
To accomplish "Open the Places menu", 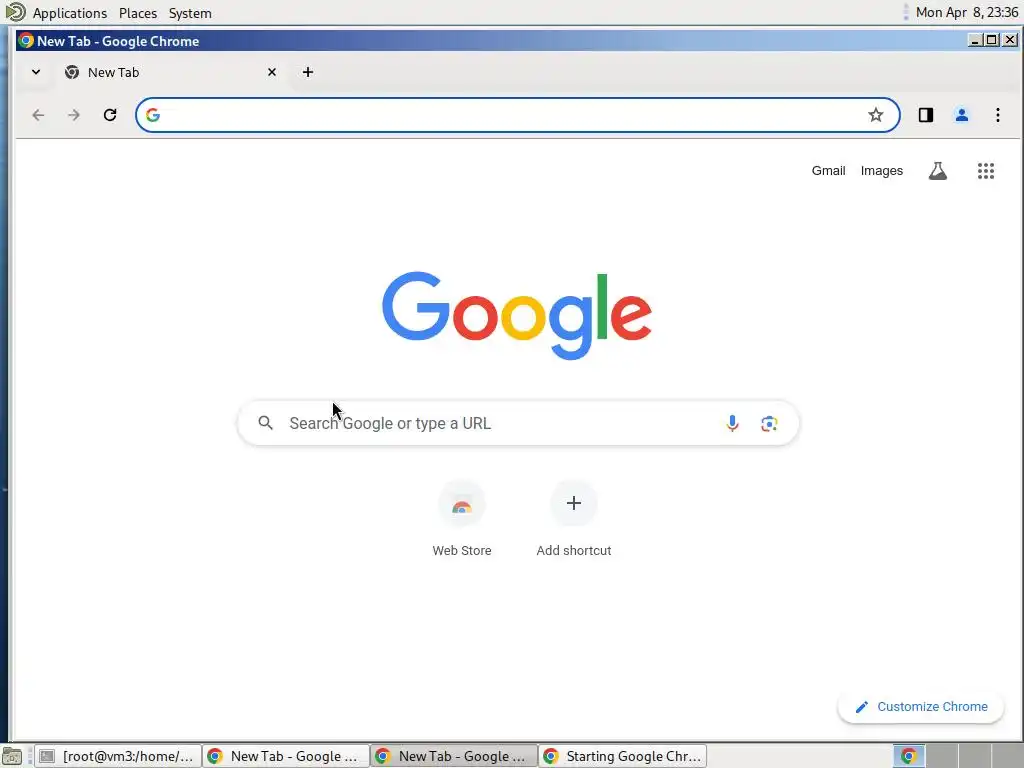I will pyautogui.click(x=138, y=13).
